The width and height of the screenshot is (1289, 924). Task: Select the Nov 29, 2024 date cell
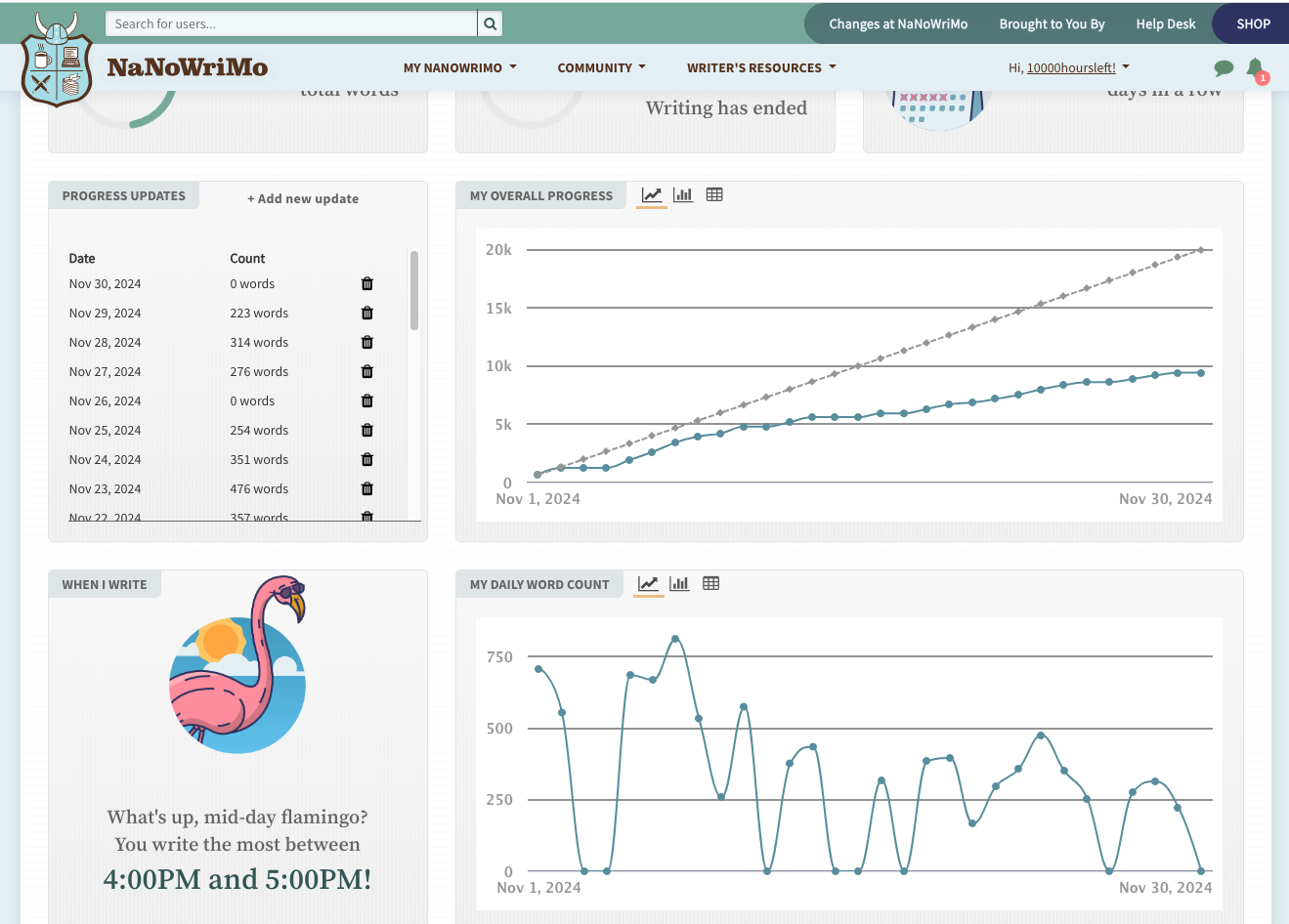(105, 313)
